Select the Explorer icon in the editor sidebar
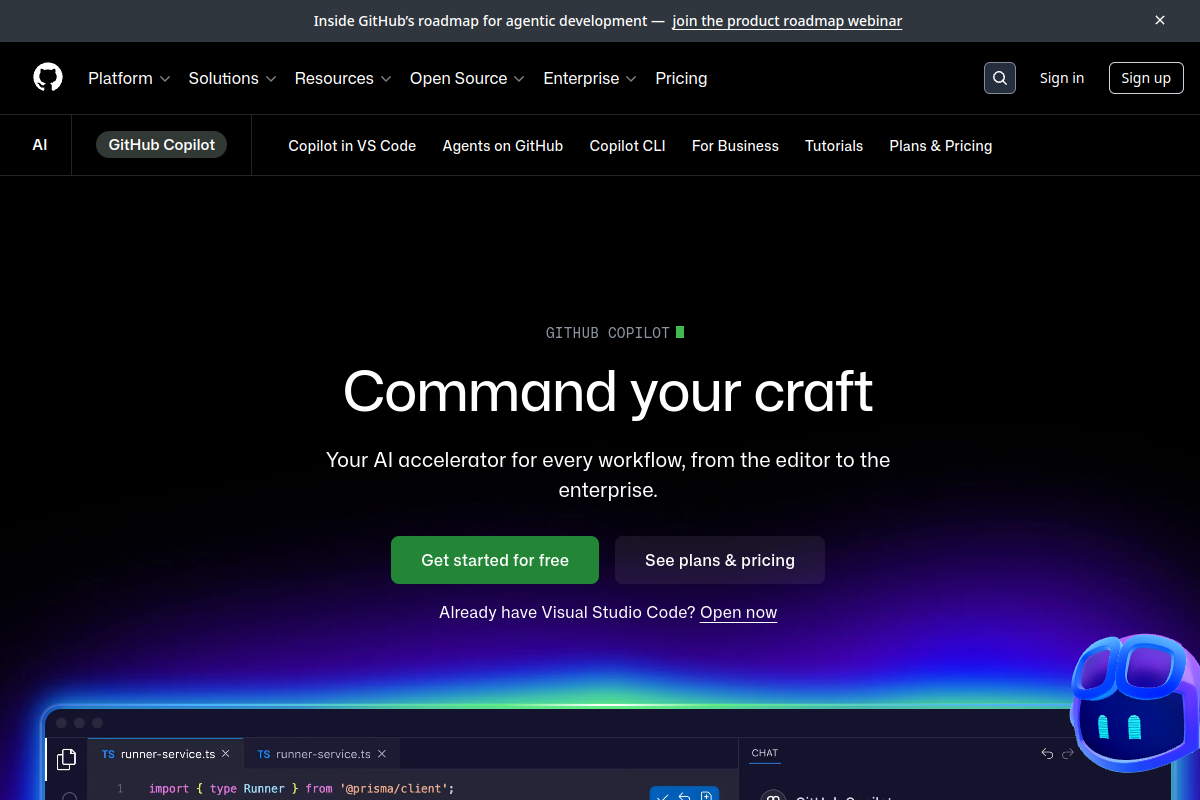1200x800 pixels. tap(66, 760)
